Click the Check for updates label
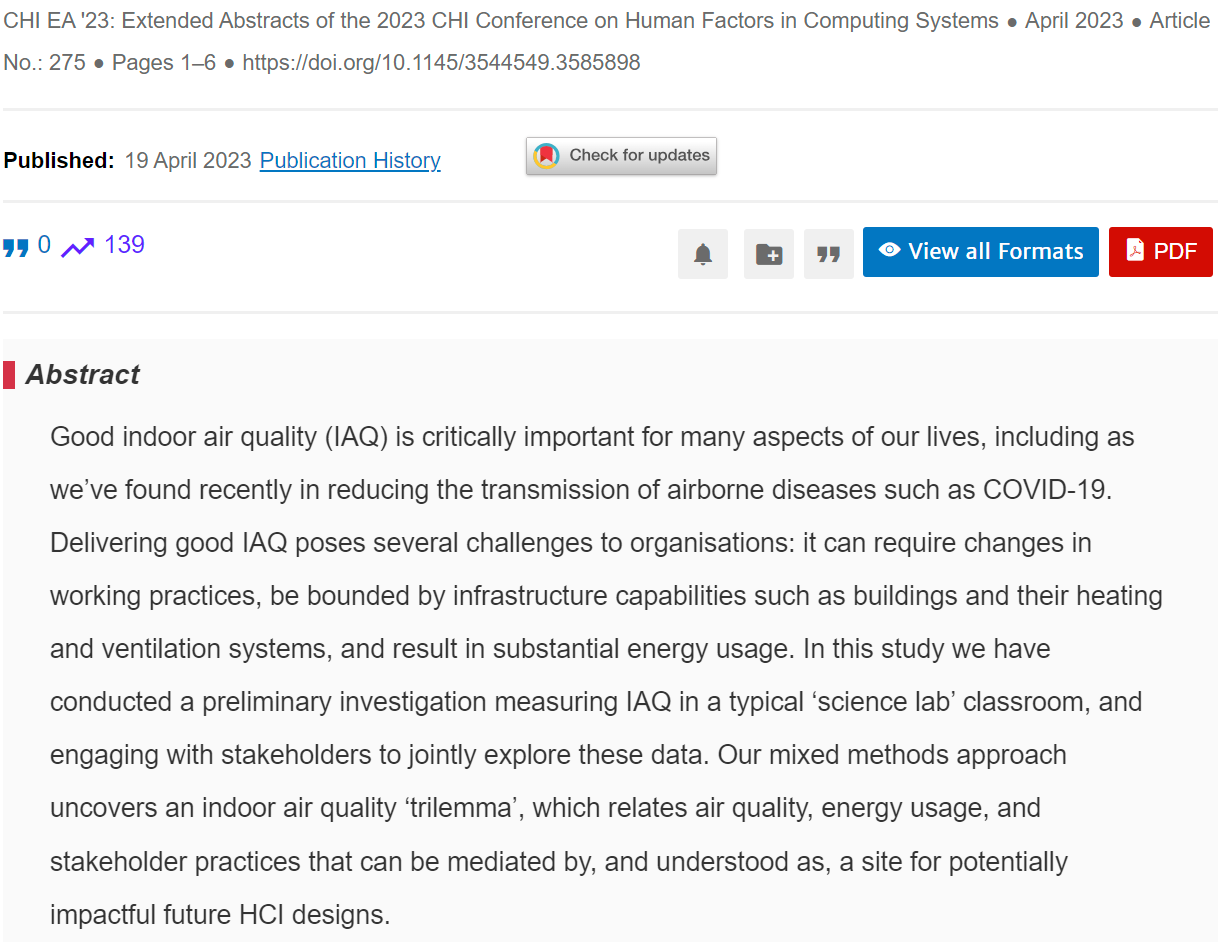 639,155
